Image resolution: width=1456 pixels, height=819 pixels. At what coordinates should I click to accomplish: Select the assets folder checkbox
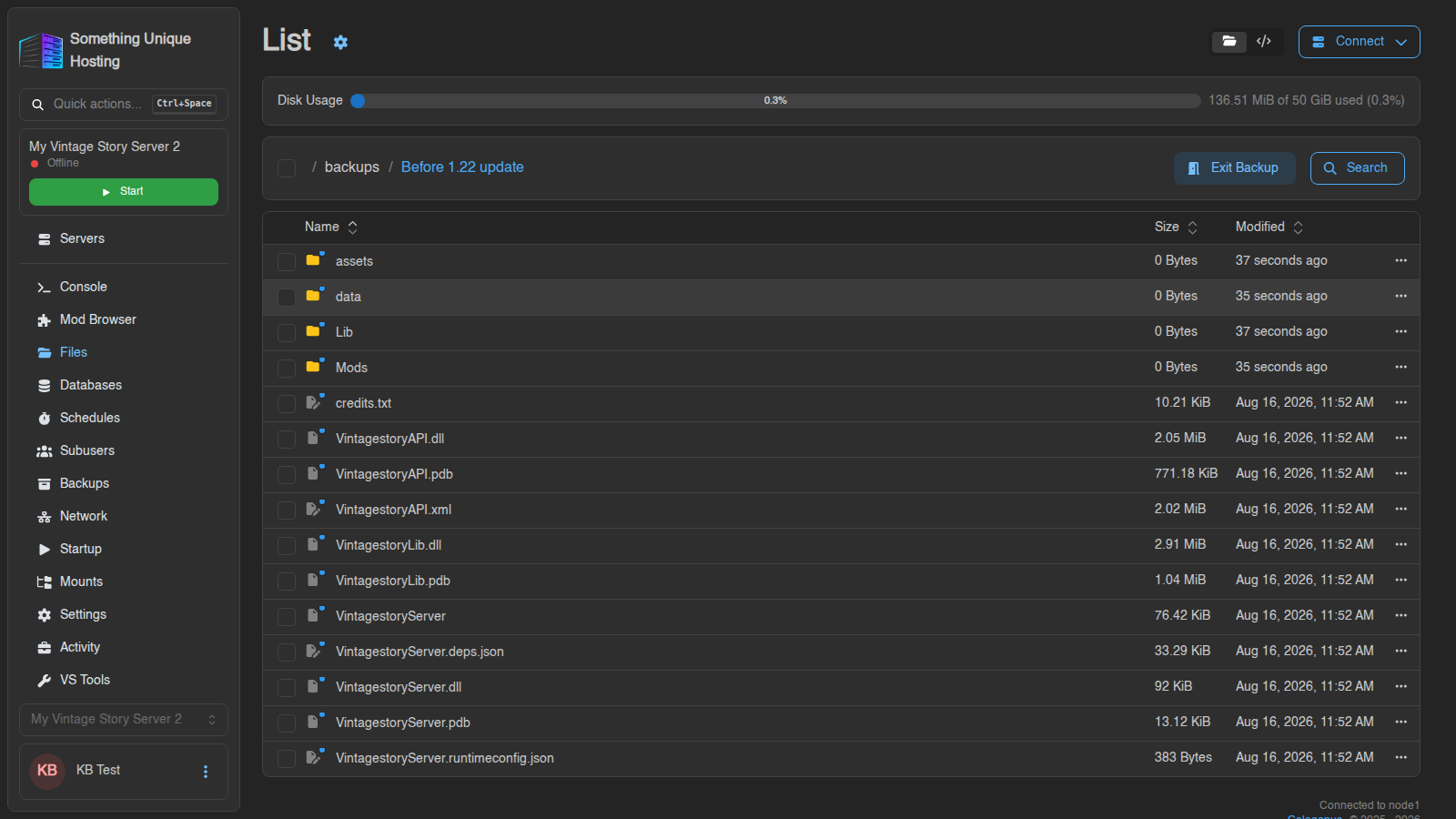click(x=287, y=262)
